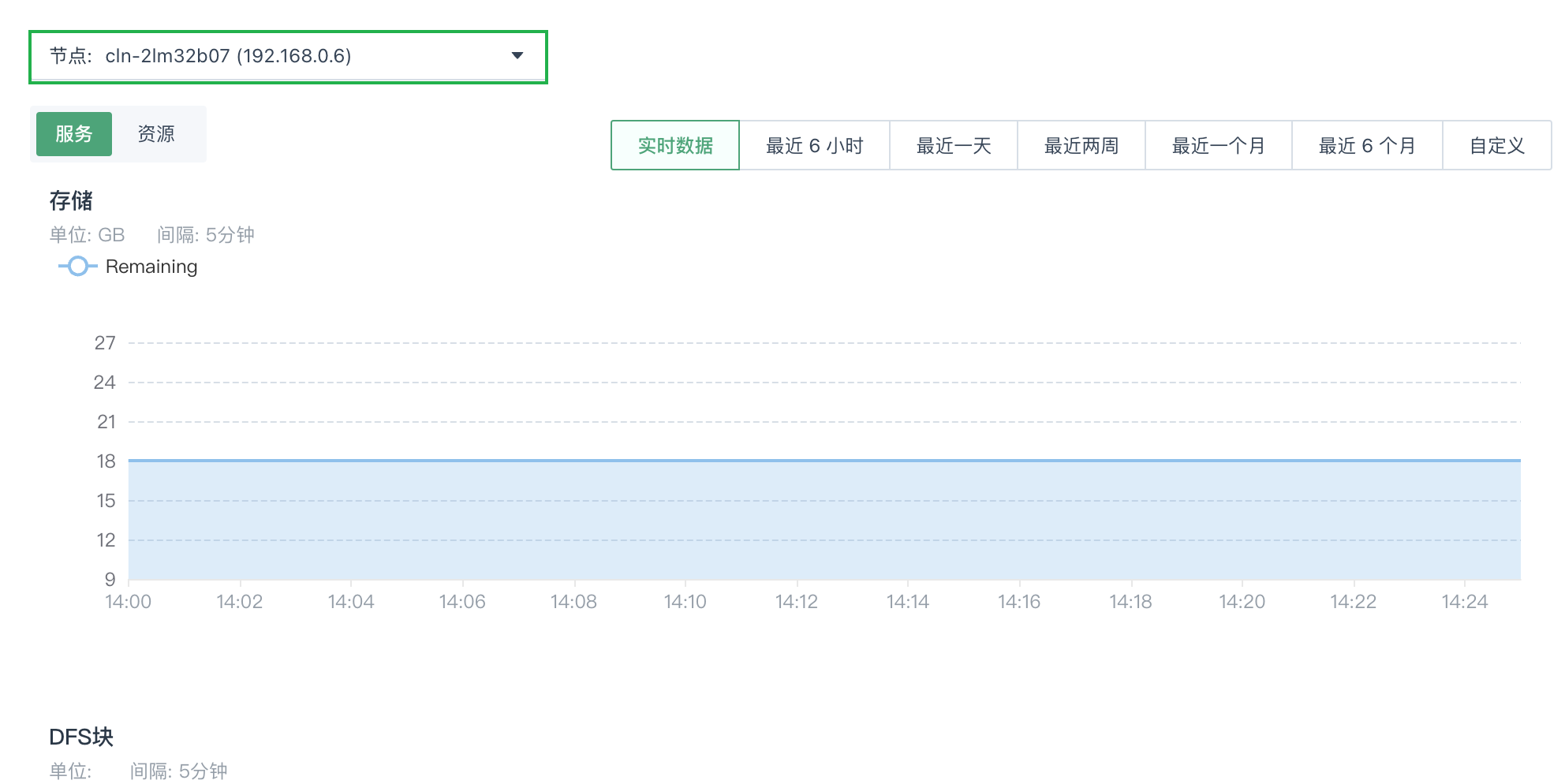Click the 14:10 mark on the time axis
Image resolution: width=1565 pixels, height=784 pixels.
pos(685,602)
